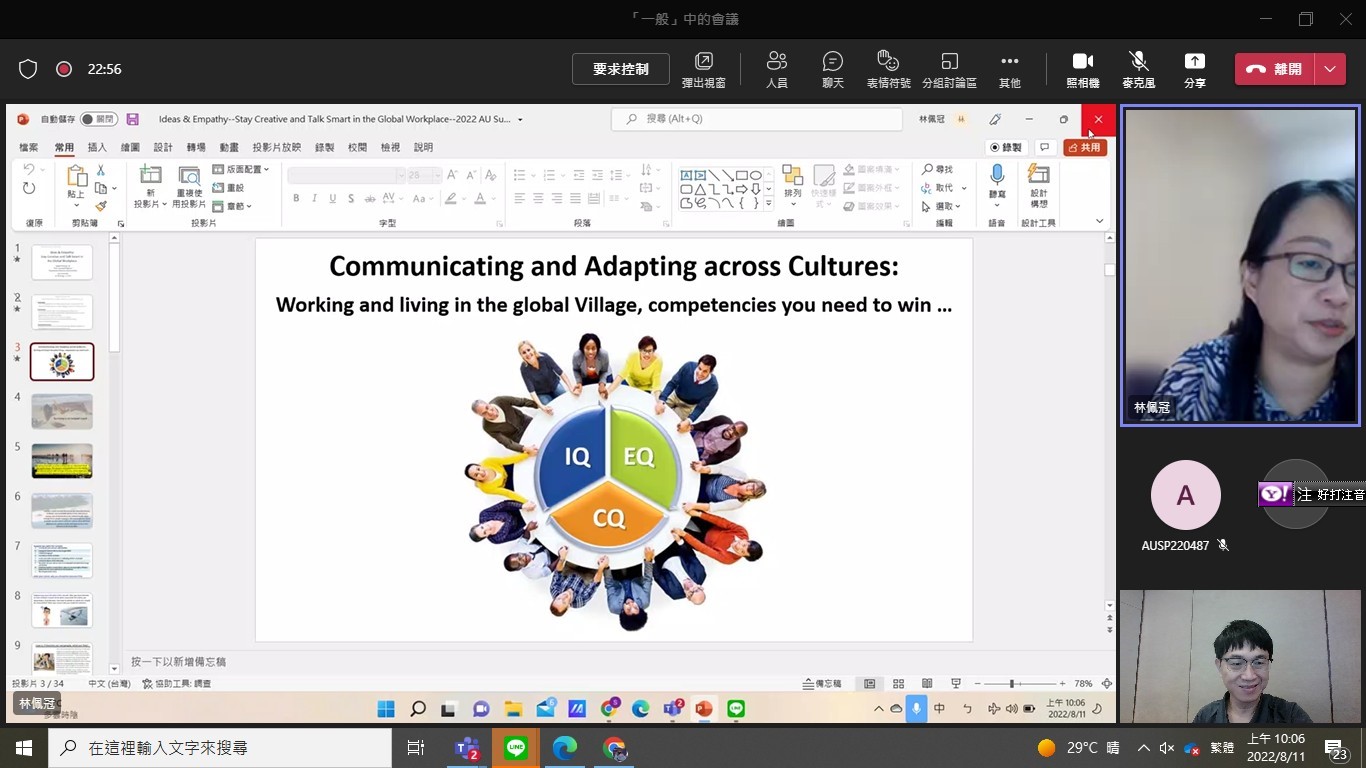The width and height of the screenshot is (1366, 768).
Task: Switch to slide sorter view icon
Action: point(898,684)
